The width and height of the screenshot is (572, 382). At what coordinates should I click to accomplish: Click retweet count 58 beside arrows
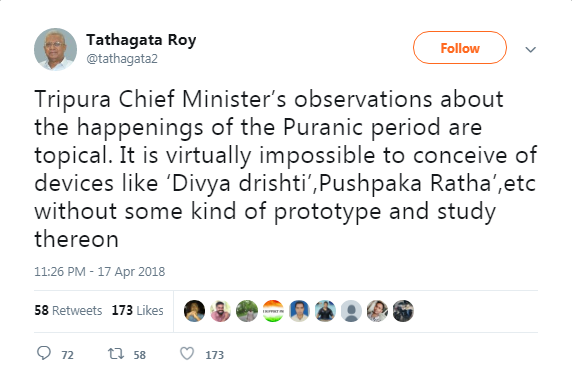pyautogui.click(x=139, y=355)
